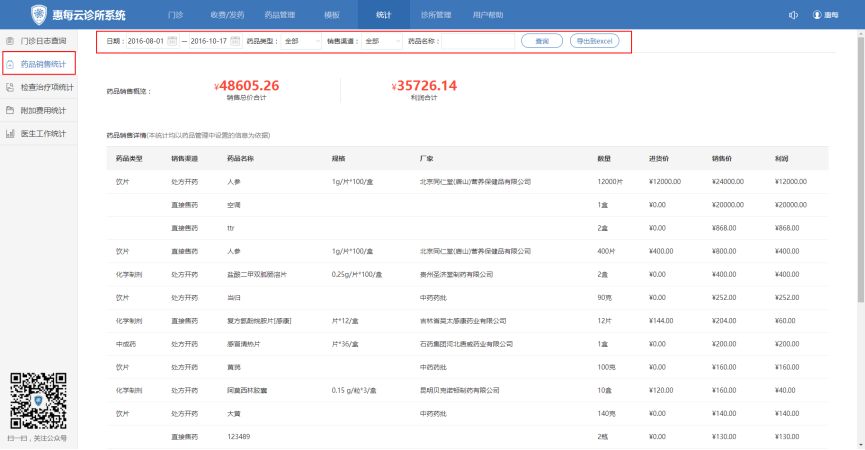This screenshot has height=450, width=865.
Task: Click the 查询 search button
Action: [542, 41]
